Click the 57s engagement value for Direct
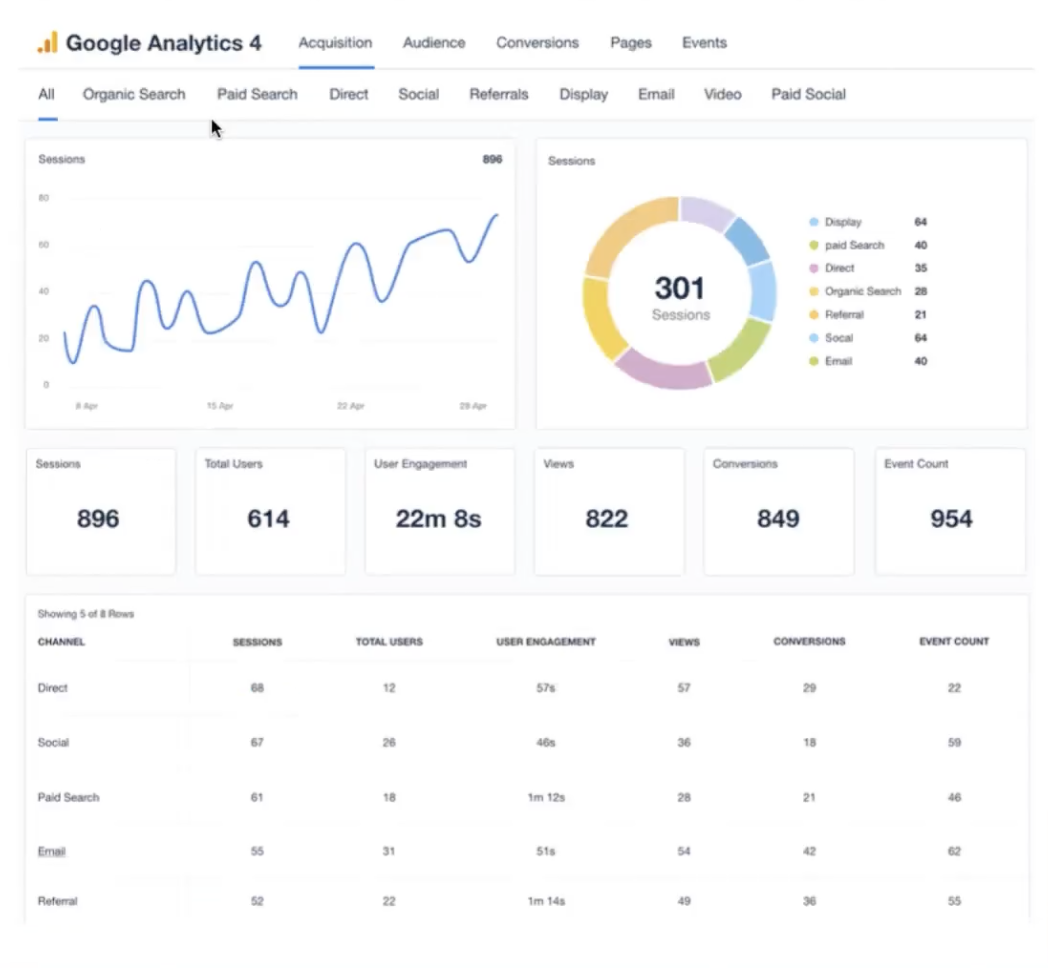 [x=546, y=688]
